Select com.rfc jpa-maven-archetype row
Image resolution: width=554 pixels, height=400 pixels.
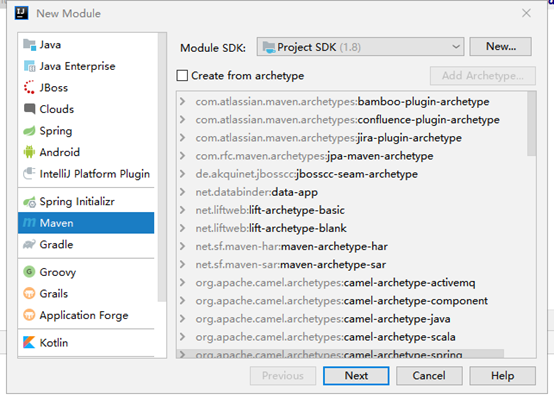coord(314,156)
